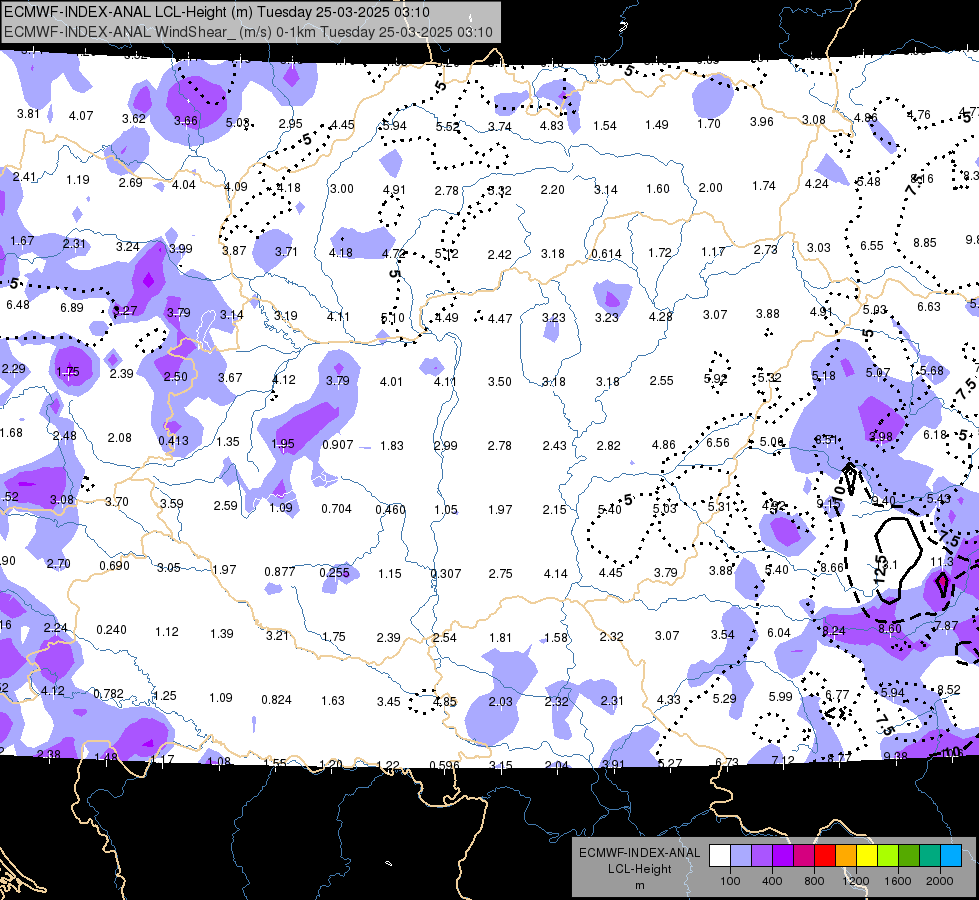
Task: Click the '12.5' wind shear contour label
Action: point(880,568)
